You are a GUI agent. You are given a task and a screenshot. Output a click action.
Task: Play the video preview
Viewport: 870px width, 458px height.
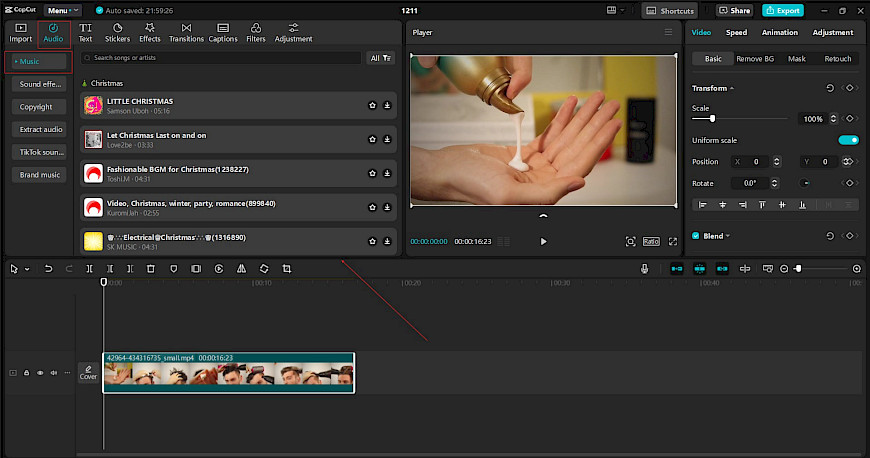coord(543,241)
